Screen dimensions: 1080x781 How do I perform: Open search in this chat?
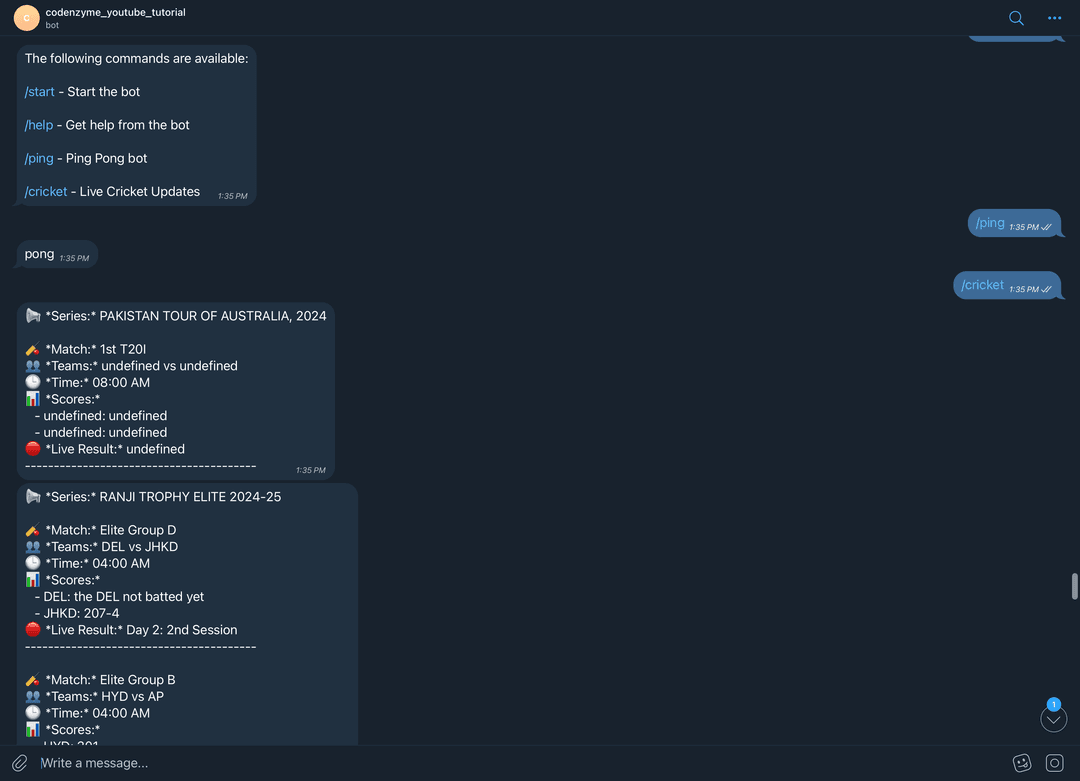coord(1016,18)
